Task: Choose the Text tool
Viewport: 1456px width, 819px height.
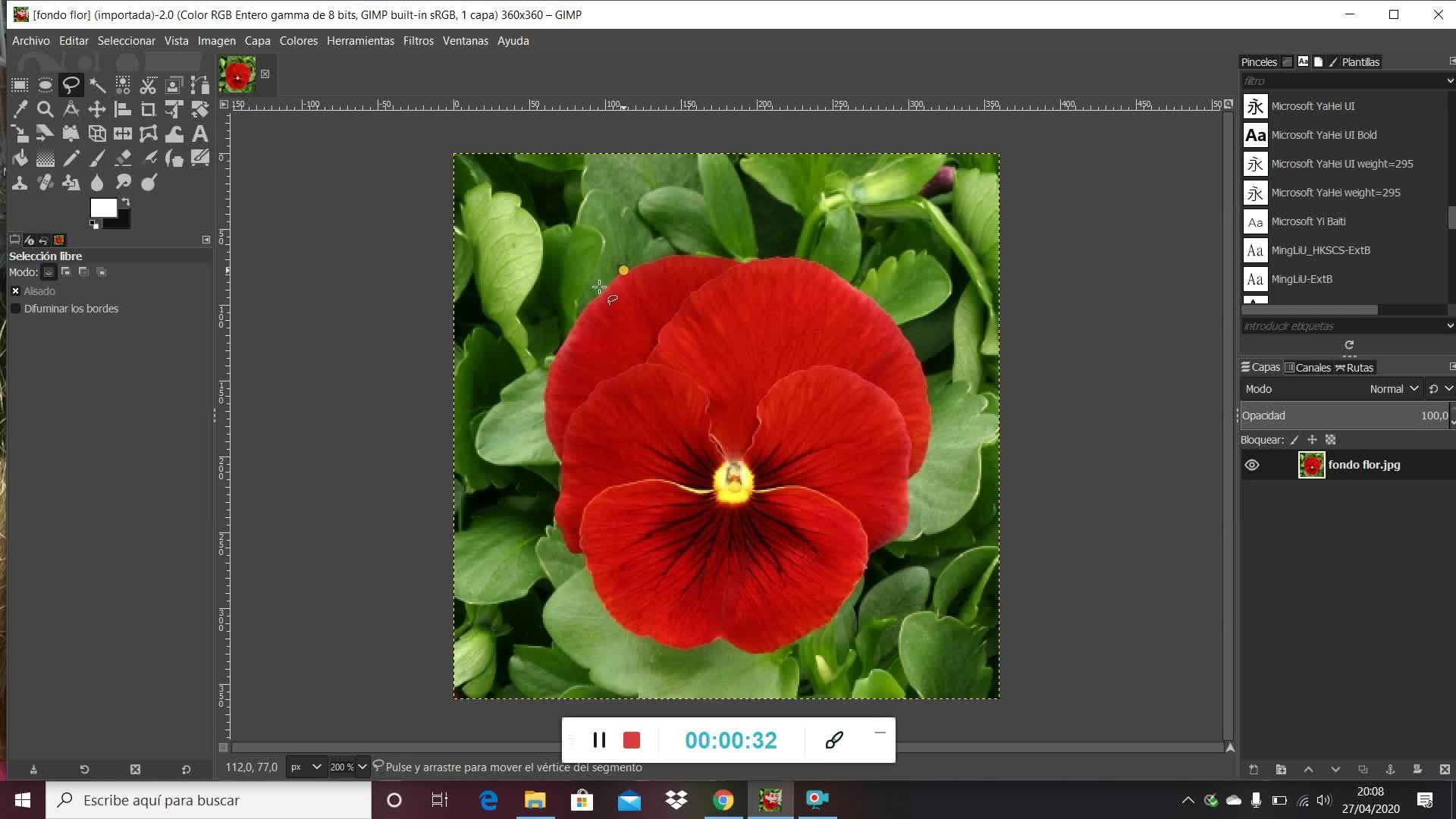Action: pos(199,134)
